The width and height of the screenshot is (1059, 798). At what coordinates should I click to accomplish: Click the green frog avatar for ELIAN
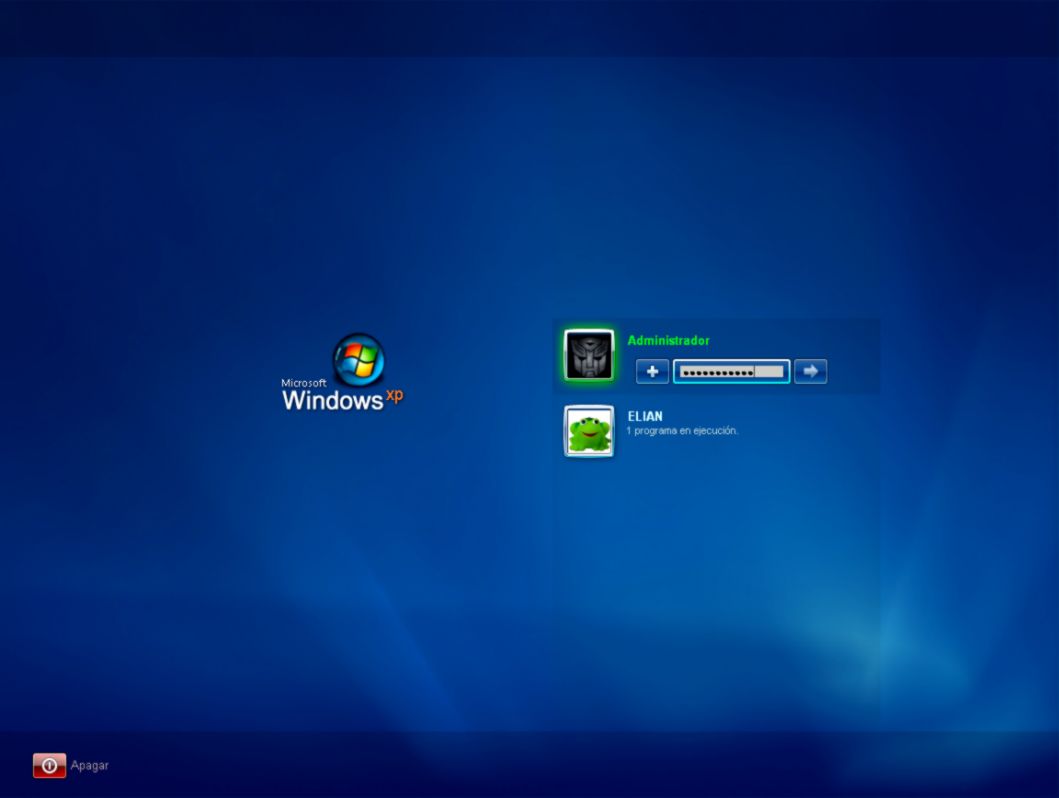pyautogui.click(x=588, y=432)
